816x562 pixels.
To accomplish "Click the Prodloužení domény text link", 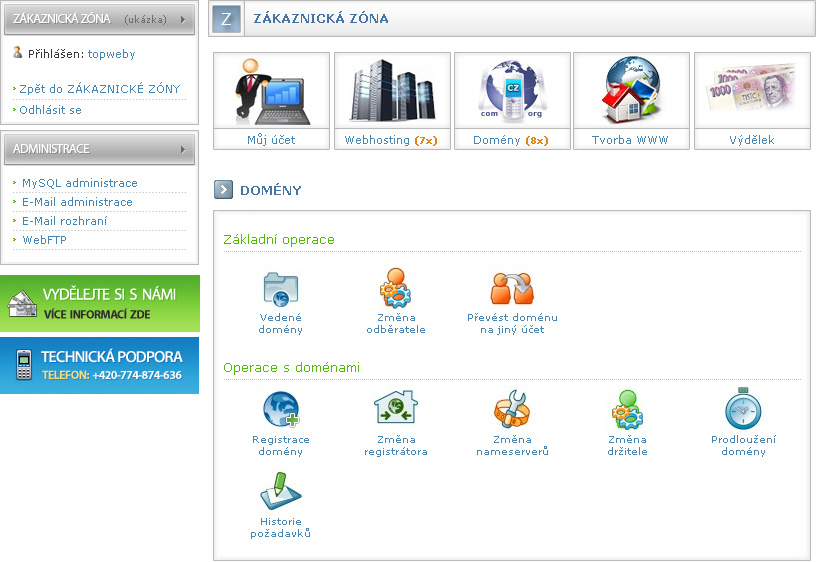I will 743,445.
